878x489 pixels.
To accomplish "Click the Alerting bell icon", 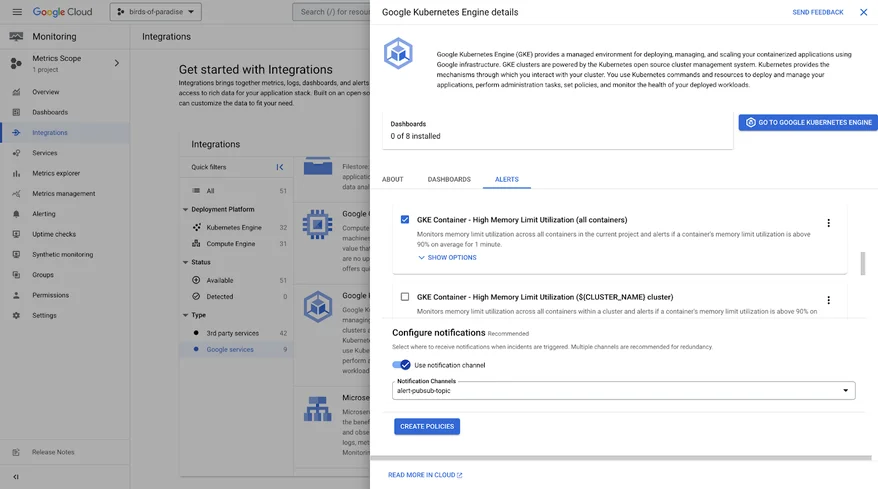I will [16, 214].
